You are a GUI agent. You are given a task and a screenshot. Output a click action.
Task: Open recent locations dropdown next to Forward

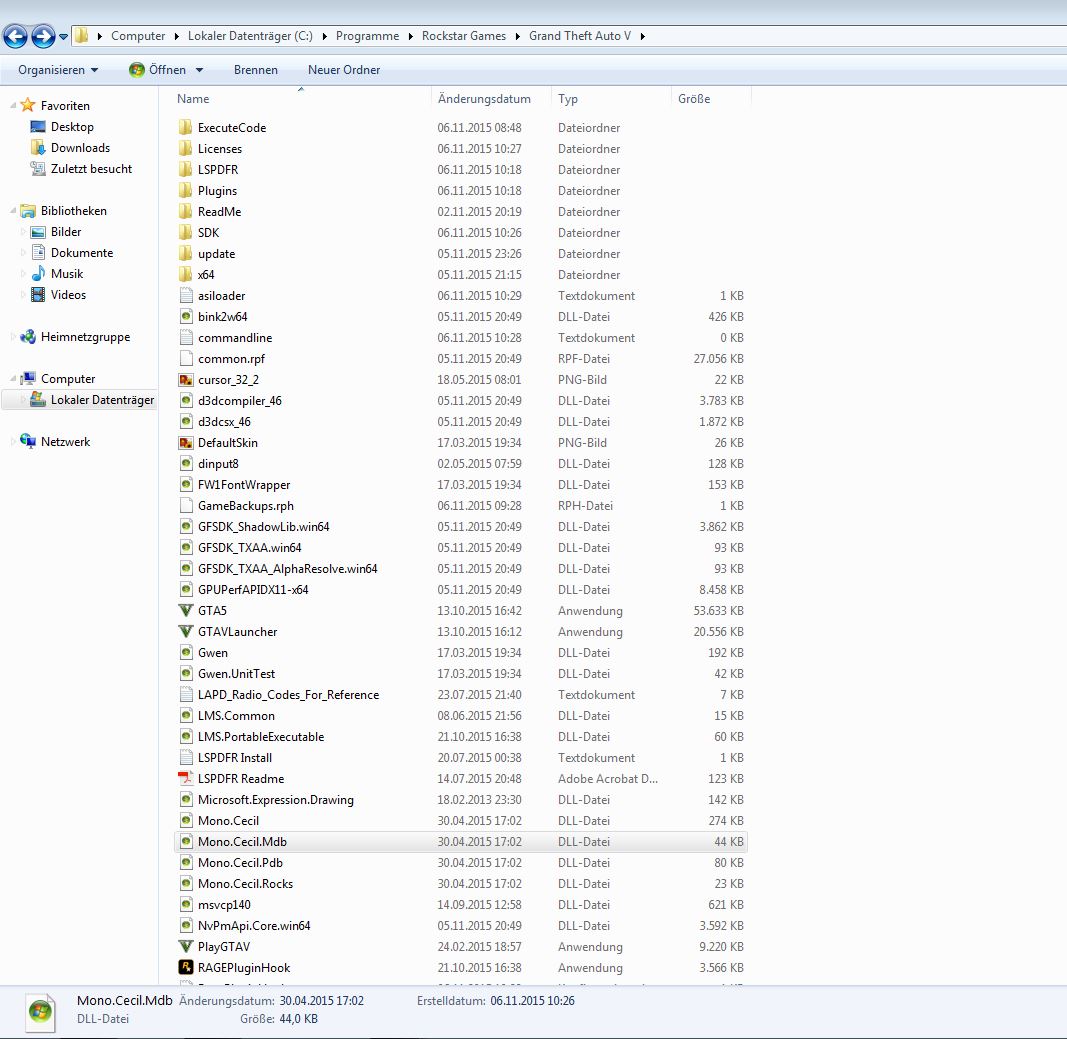pyautogui.click(x=63, y=37)
